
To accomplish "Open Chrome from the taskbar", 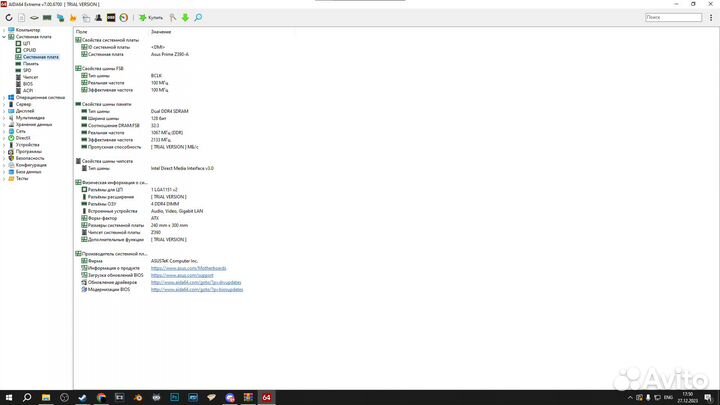I will coord(101,397).
